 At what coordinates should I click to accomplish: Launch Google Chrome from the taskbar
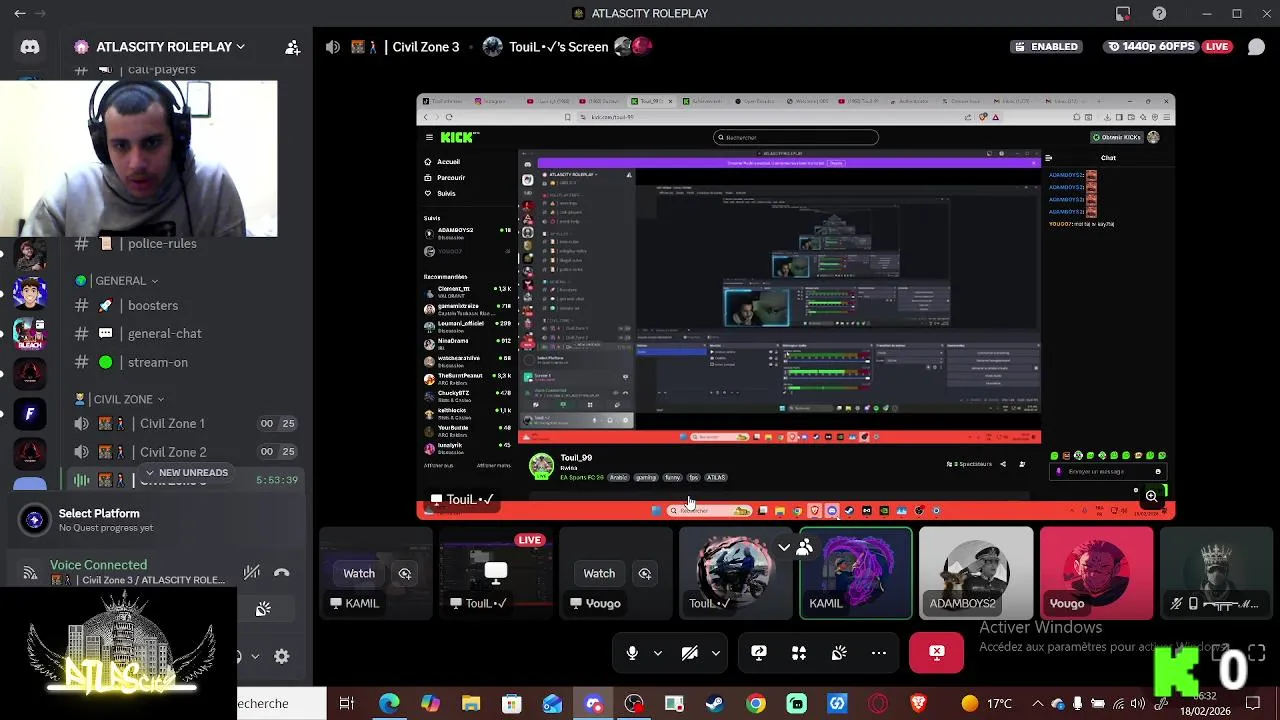756,704
